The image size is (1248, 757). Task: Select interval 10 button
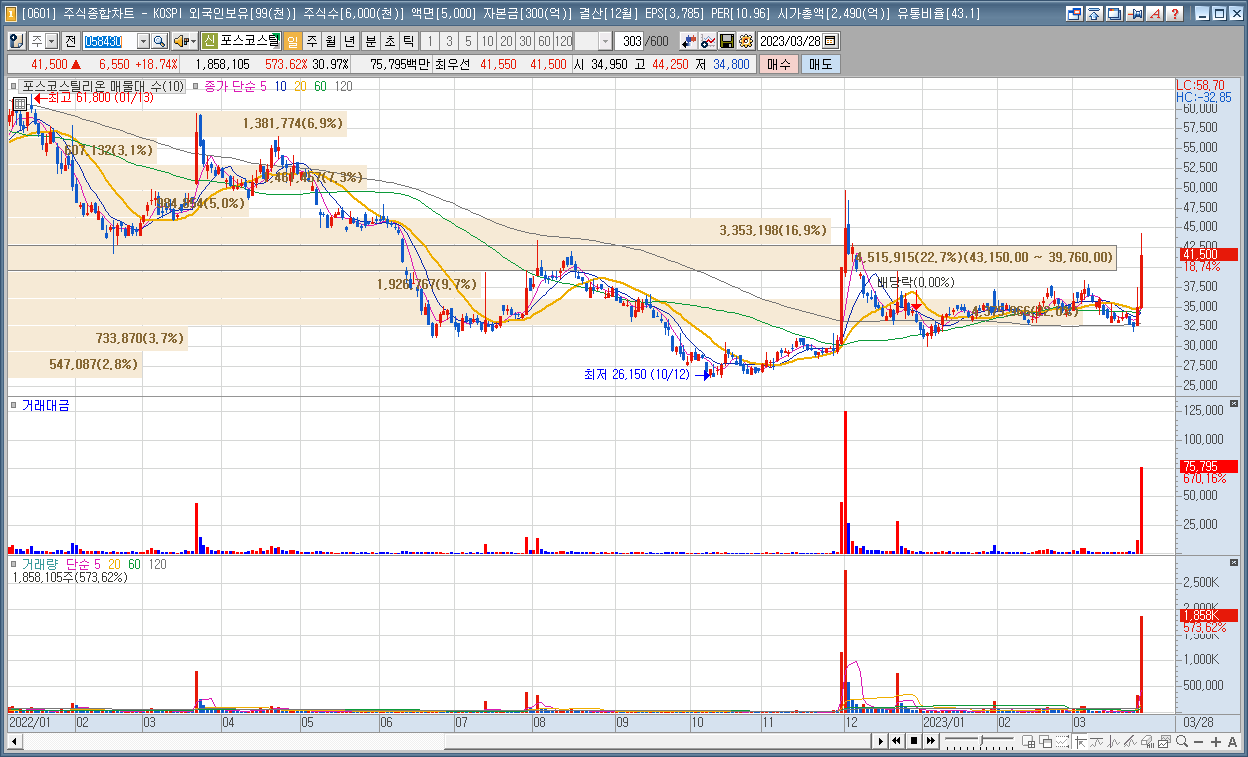(487, 41)
